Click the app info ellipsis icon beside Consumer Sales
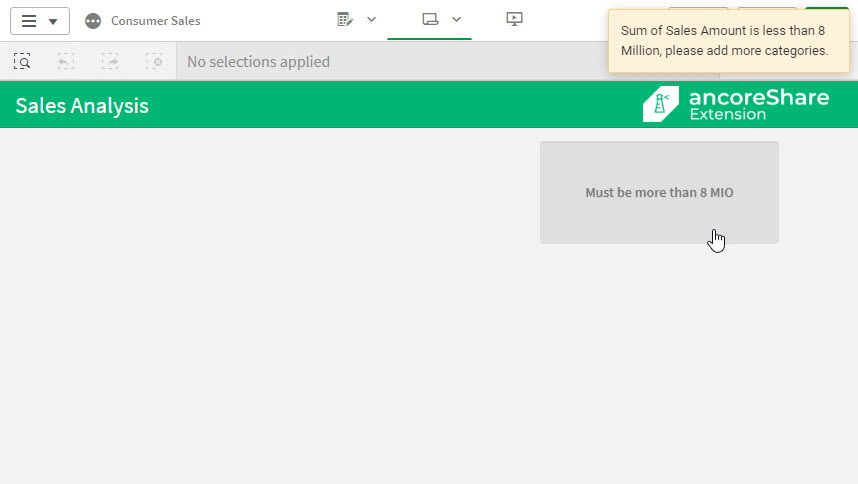This screenshot has width=858, height=484. pos(93,21)
